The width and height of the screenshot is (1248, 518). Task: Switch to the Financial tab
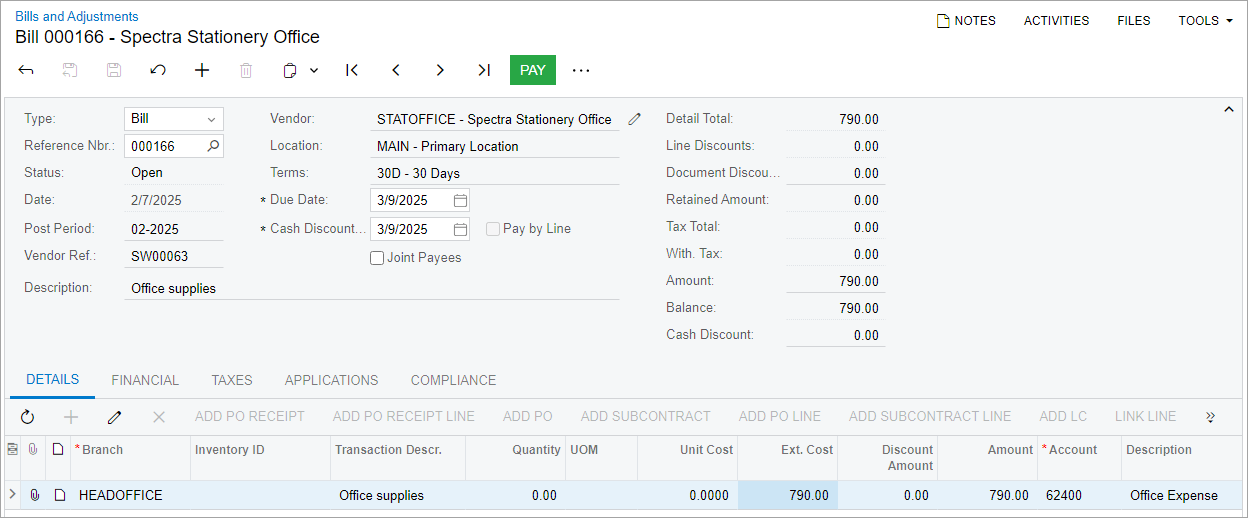point(145,381)
